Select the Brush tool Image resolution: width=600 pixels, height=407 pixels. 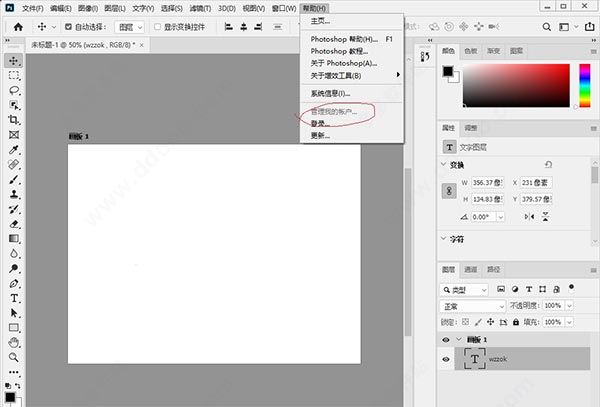tap(14, 179)
